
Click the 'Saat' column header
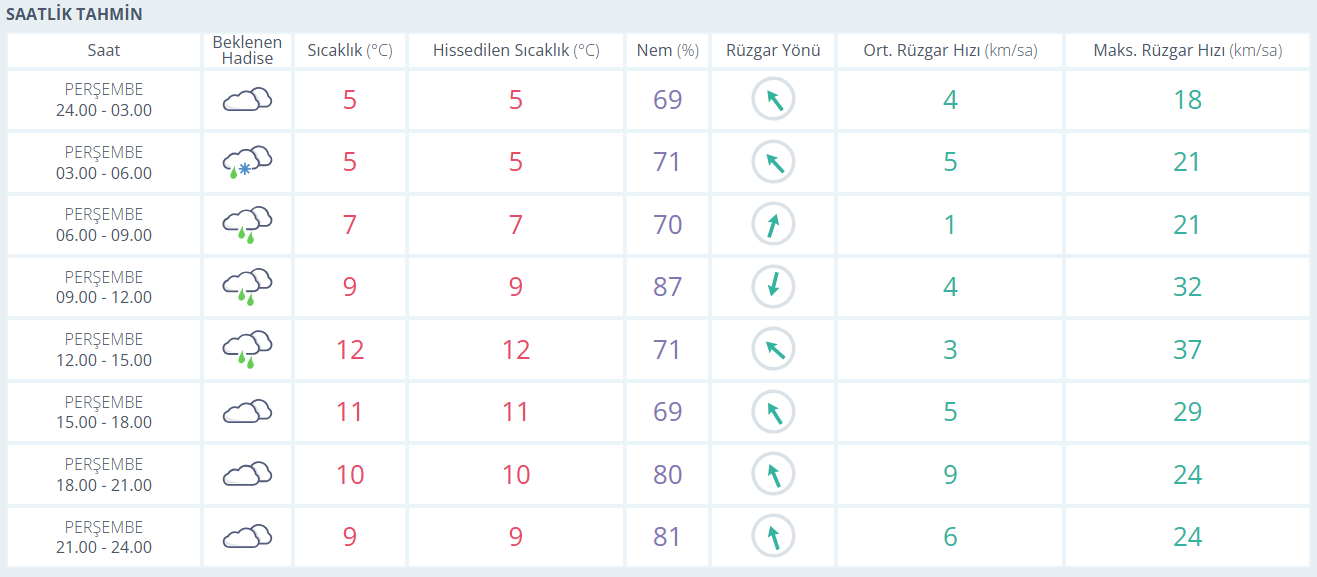pos(104,50)
